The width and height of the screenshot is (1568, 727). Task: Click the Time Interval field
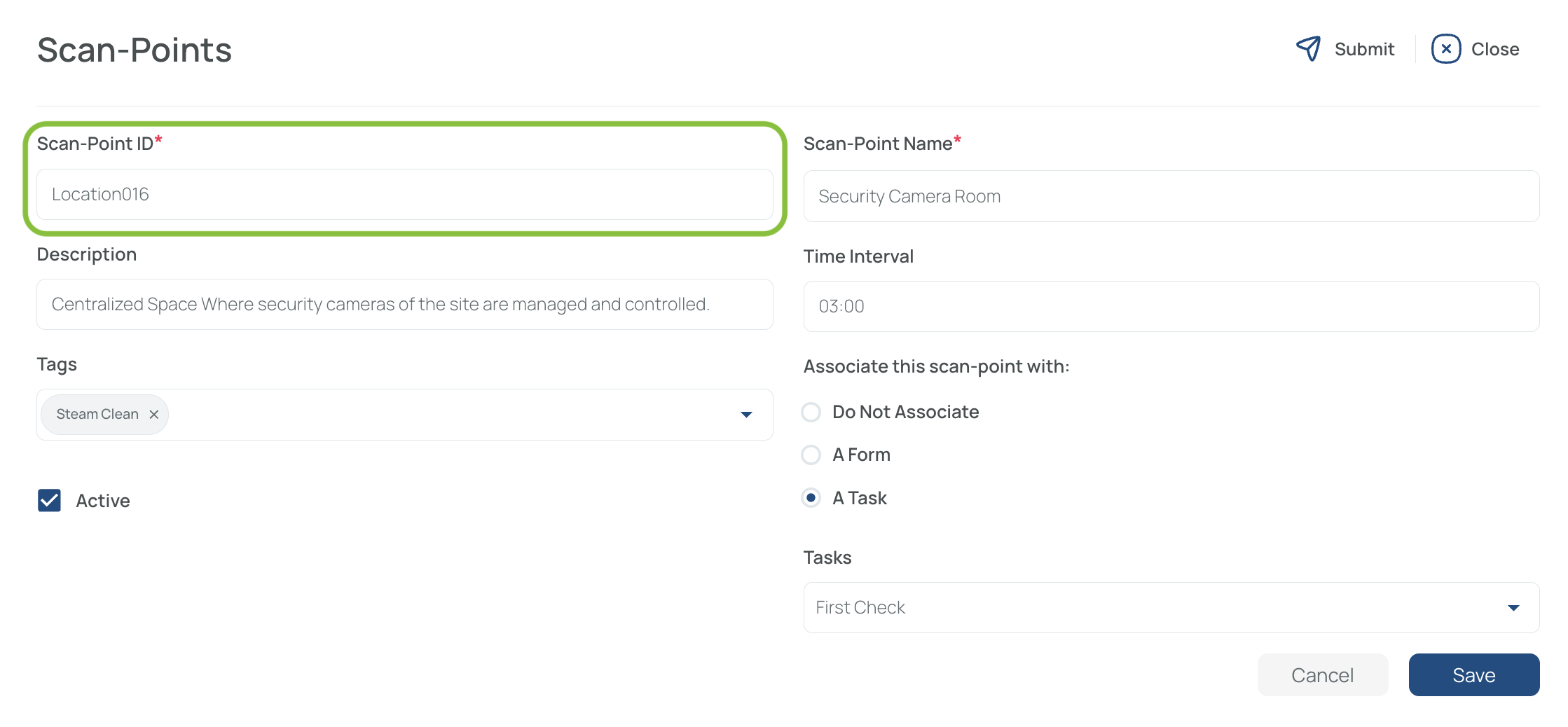tap(1171, 307)
